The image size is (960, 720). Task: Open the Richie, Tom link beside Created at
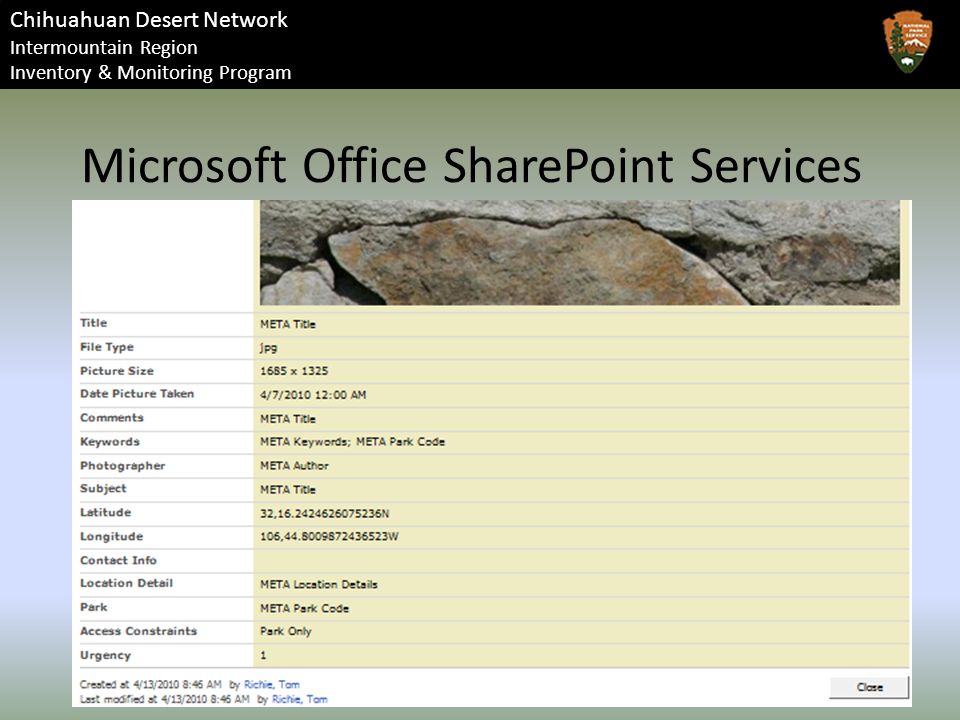tap(272, 684)
